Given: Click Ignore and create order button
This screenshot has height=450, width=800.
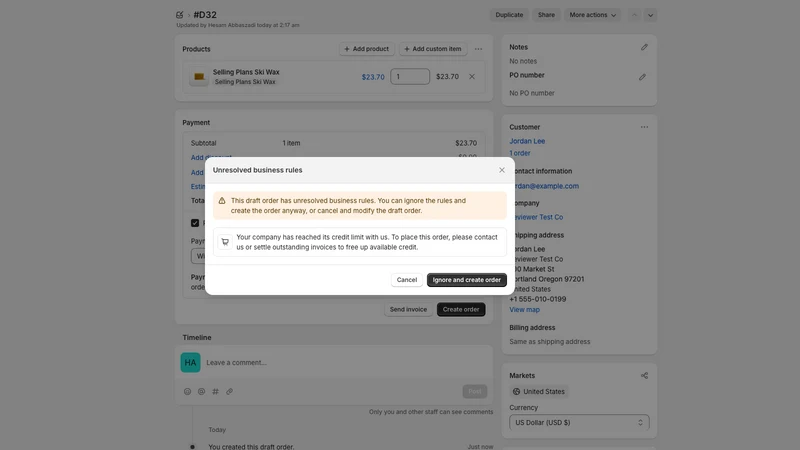Looking at the screenshot, I should coord(466,280).
